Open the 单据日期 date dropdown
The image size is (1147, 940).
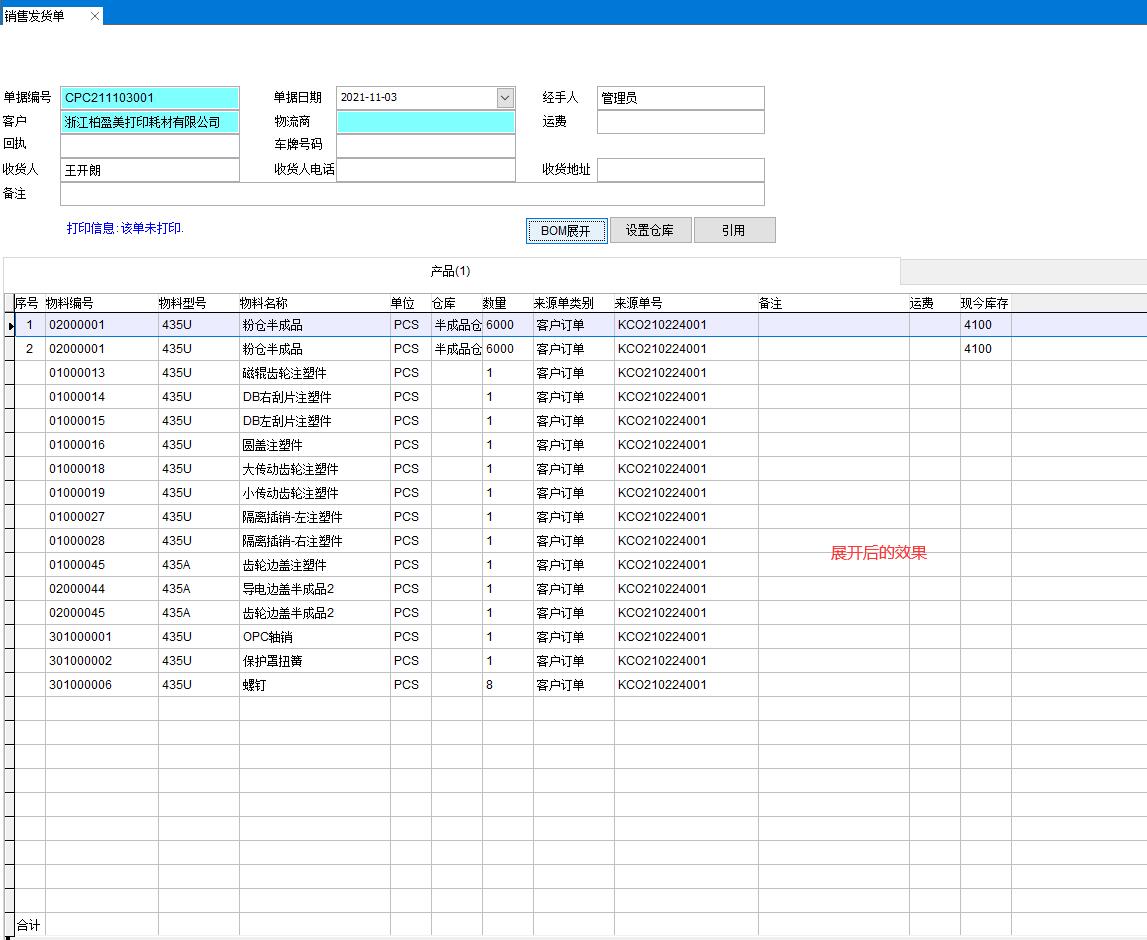click(x=507, y=97)
